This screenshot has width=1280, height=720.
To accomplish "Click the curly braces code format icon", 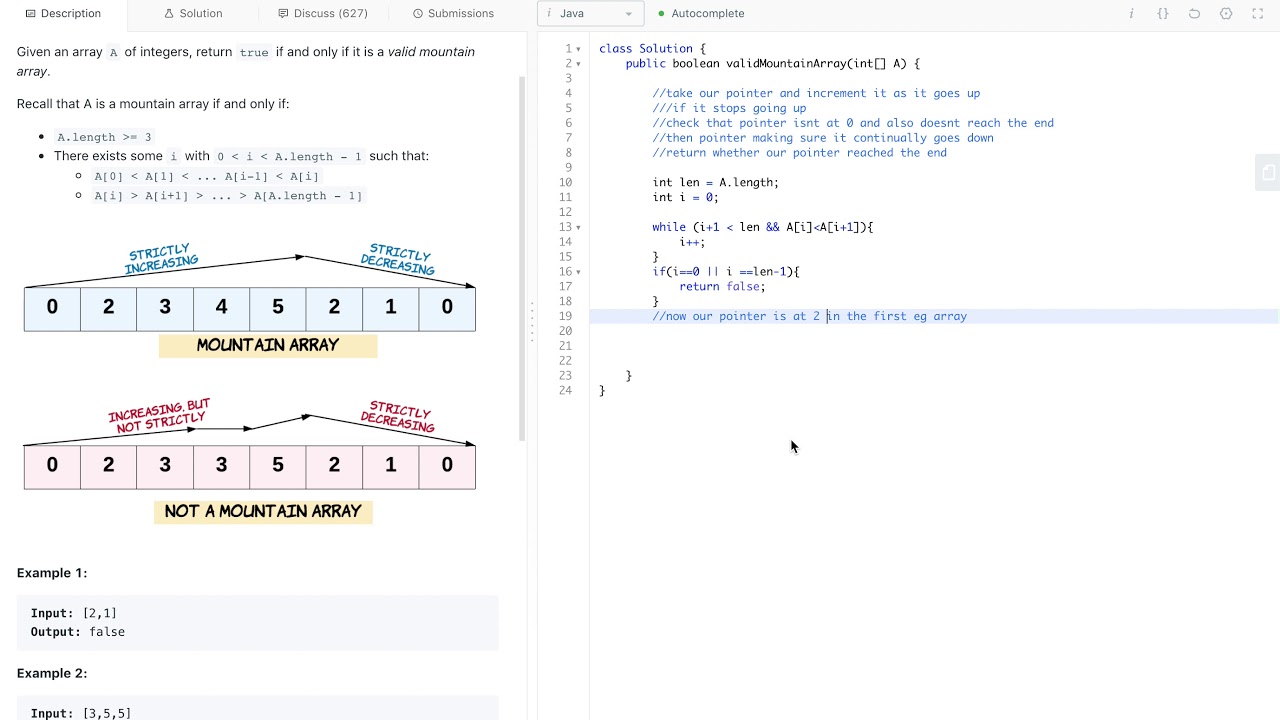I will tap(1163, 14).
